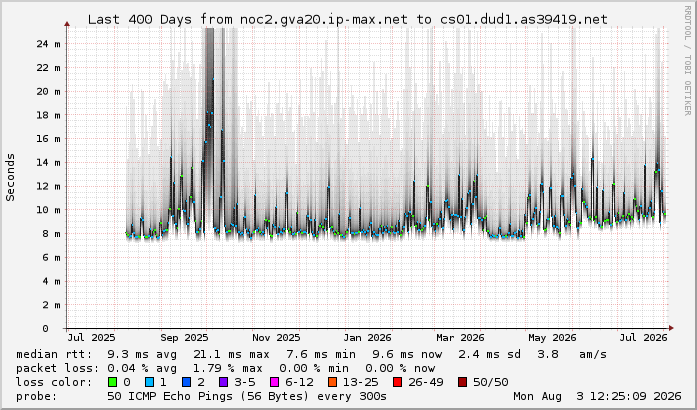Click the 'probe:' label
This screenshot has height=410, width=697.
(37, 396)
